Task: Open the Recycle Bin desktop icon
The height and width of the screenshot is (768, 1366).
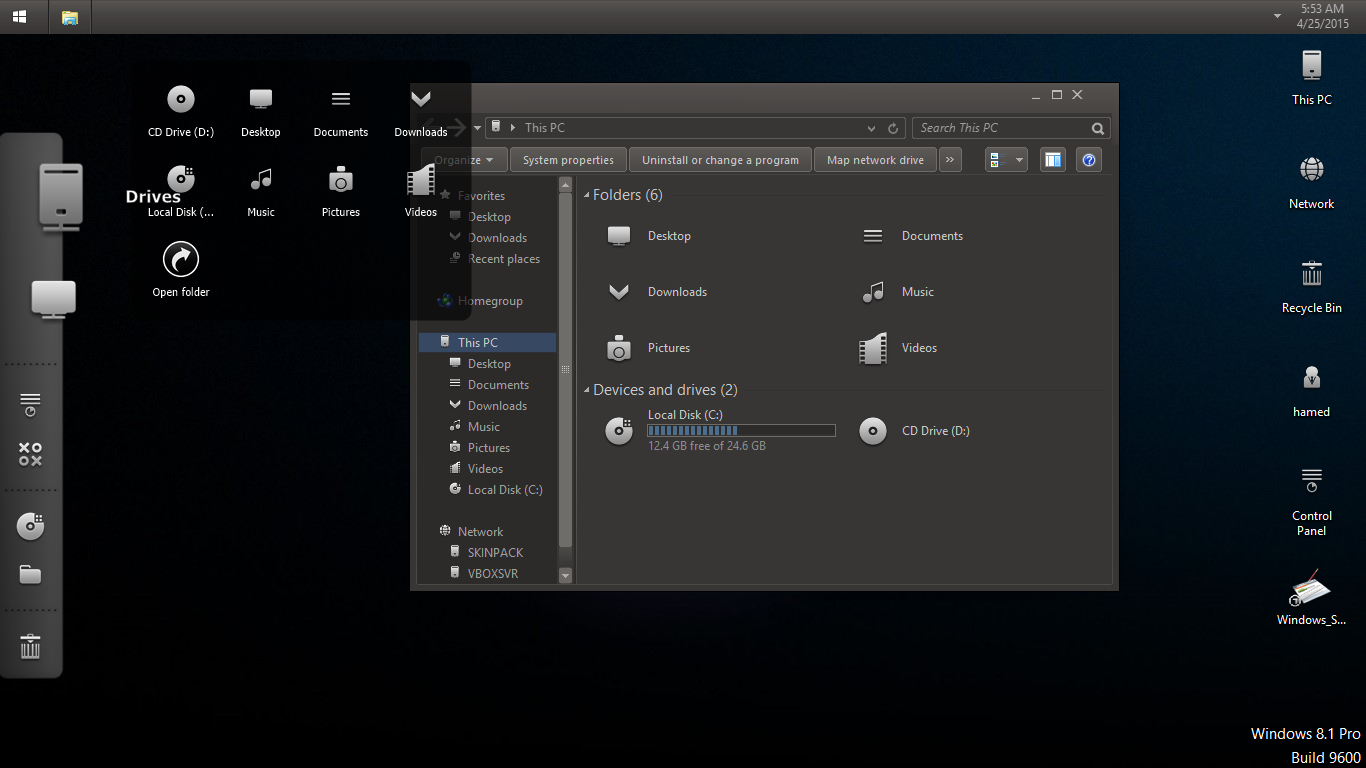Action: [x=1311, y=275]
